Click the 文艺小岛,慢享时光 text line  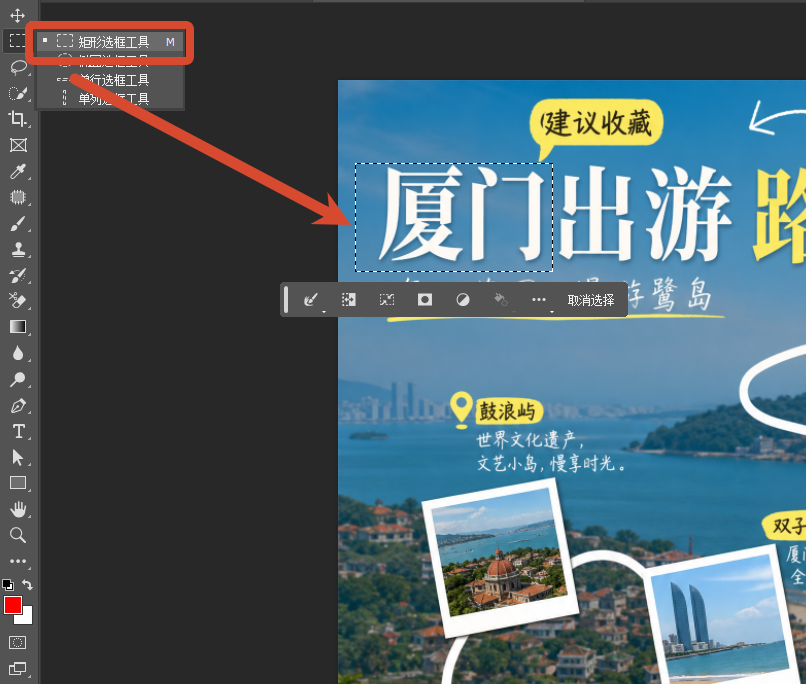point(551,464)
